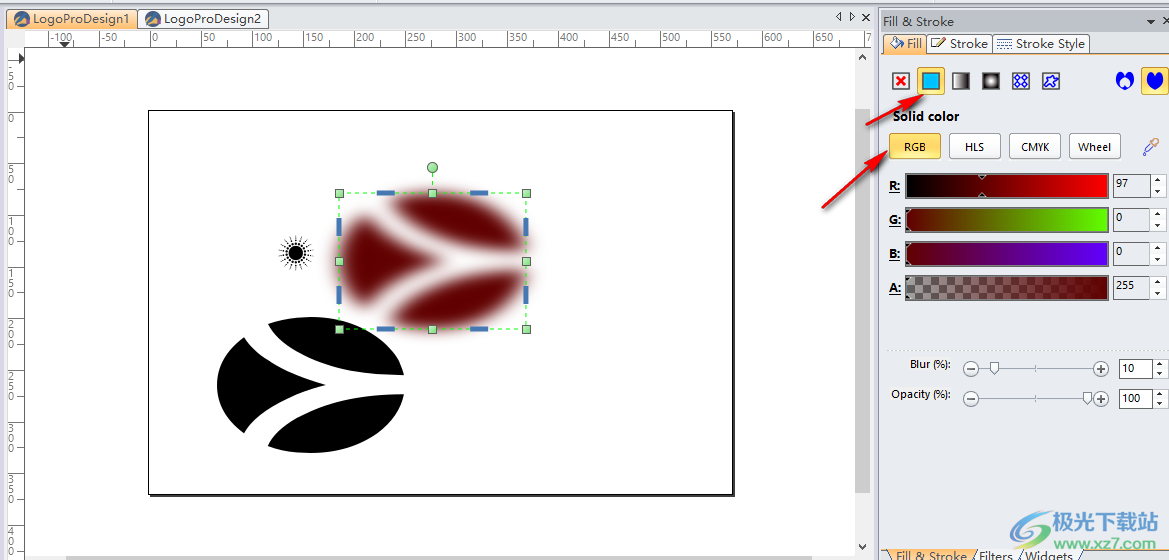Close the Fill & Stroke panel

[x=1165, y=22]
